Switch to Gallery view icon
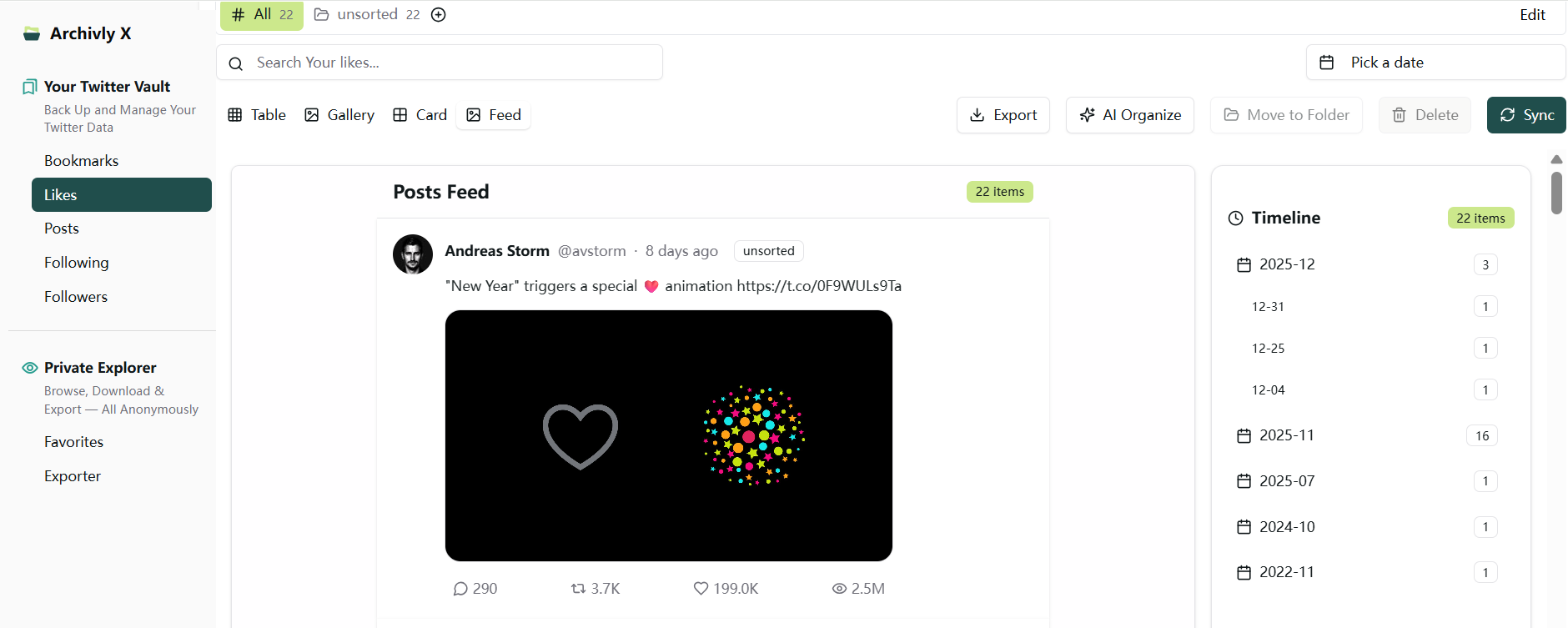Viewport: 1568px width, 628px height. (x=312, y=114)
